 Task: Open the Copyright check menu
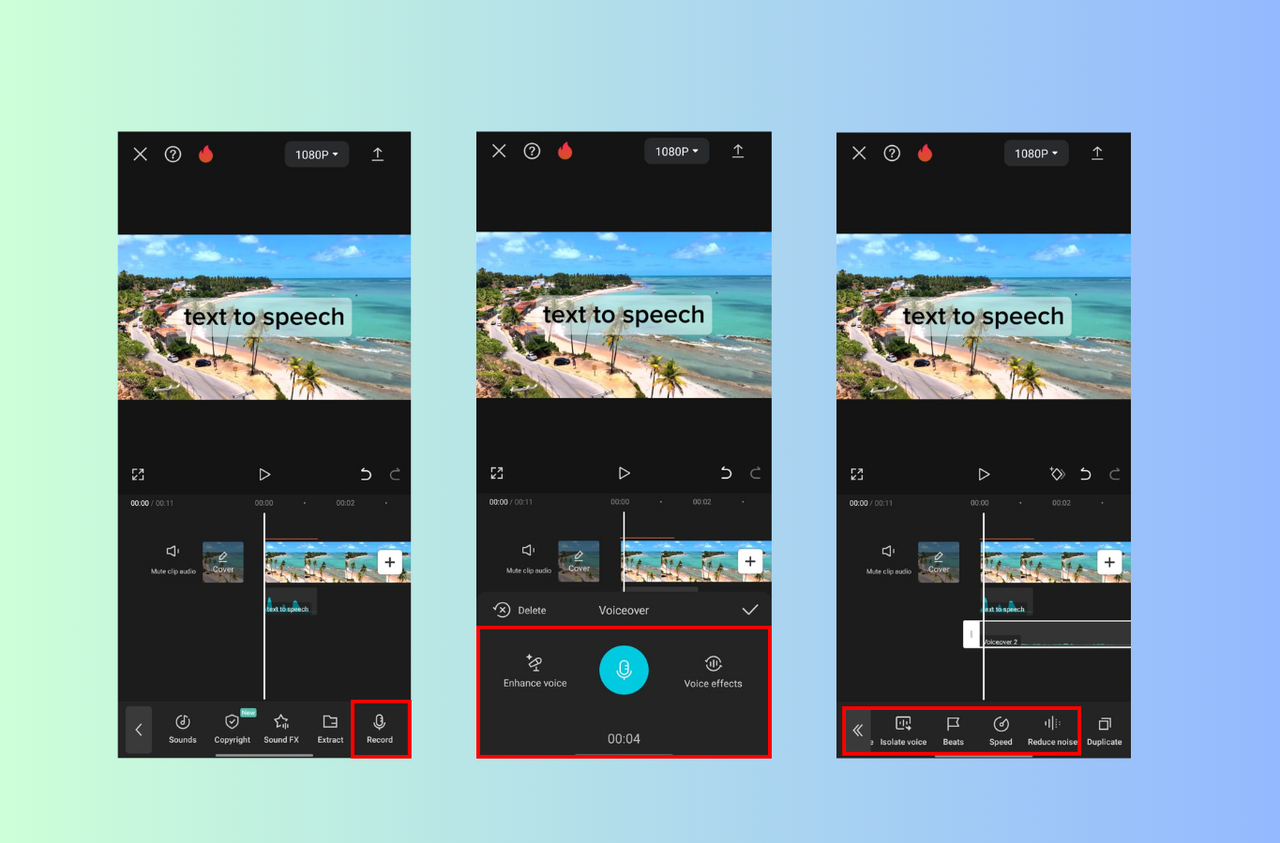(232, 729)
